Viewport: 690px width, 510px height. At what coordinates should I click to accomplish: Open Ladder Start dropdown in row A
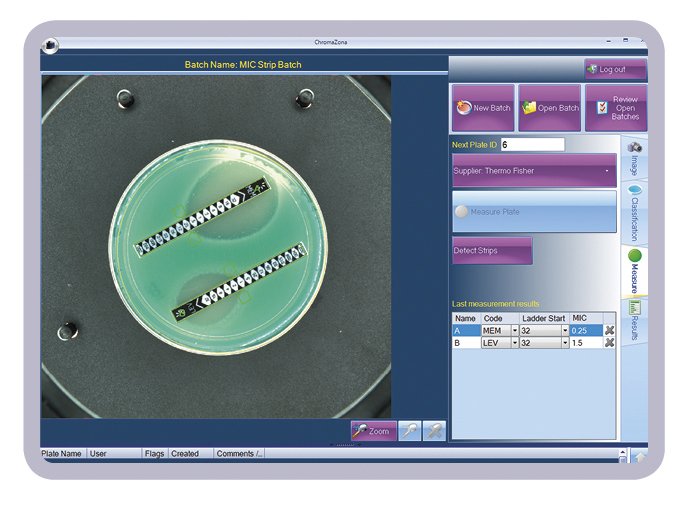click(x=564, y=331)
